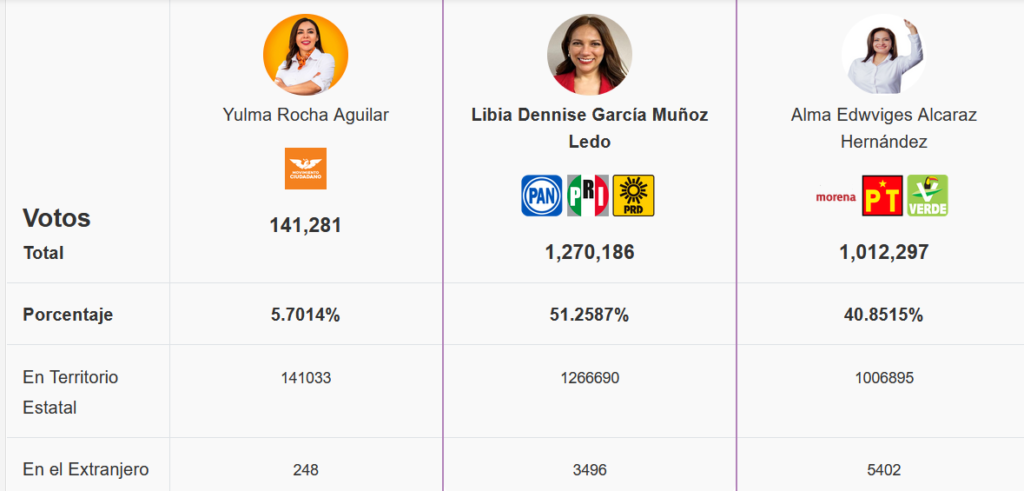Click the En Territorio Estatal row label
This screenshot has width=1024, height=491.
(70, 392)
